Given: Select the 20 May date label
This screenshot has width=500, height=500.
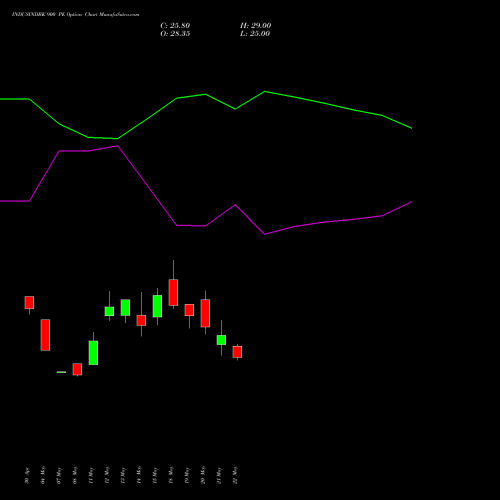Looking at the screenshot, I should point(203,475).
